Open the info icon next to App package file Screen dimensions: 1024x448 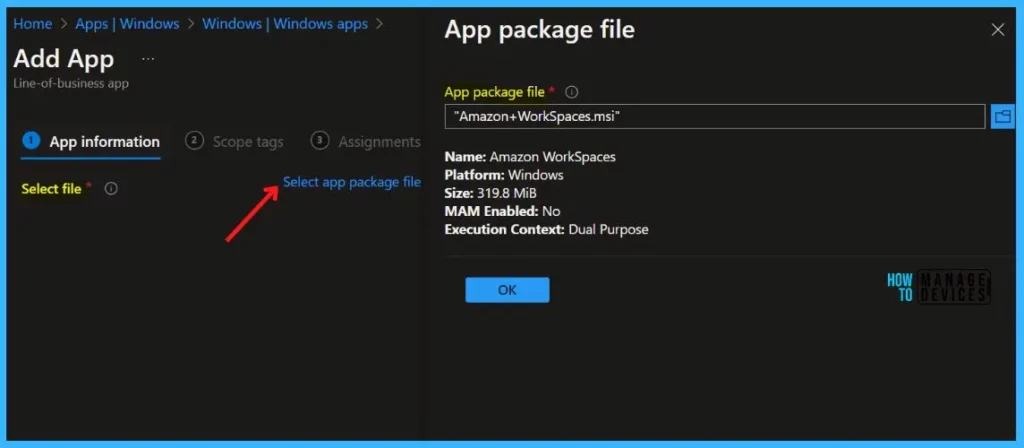click(x=571, y=92)
